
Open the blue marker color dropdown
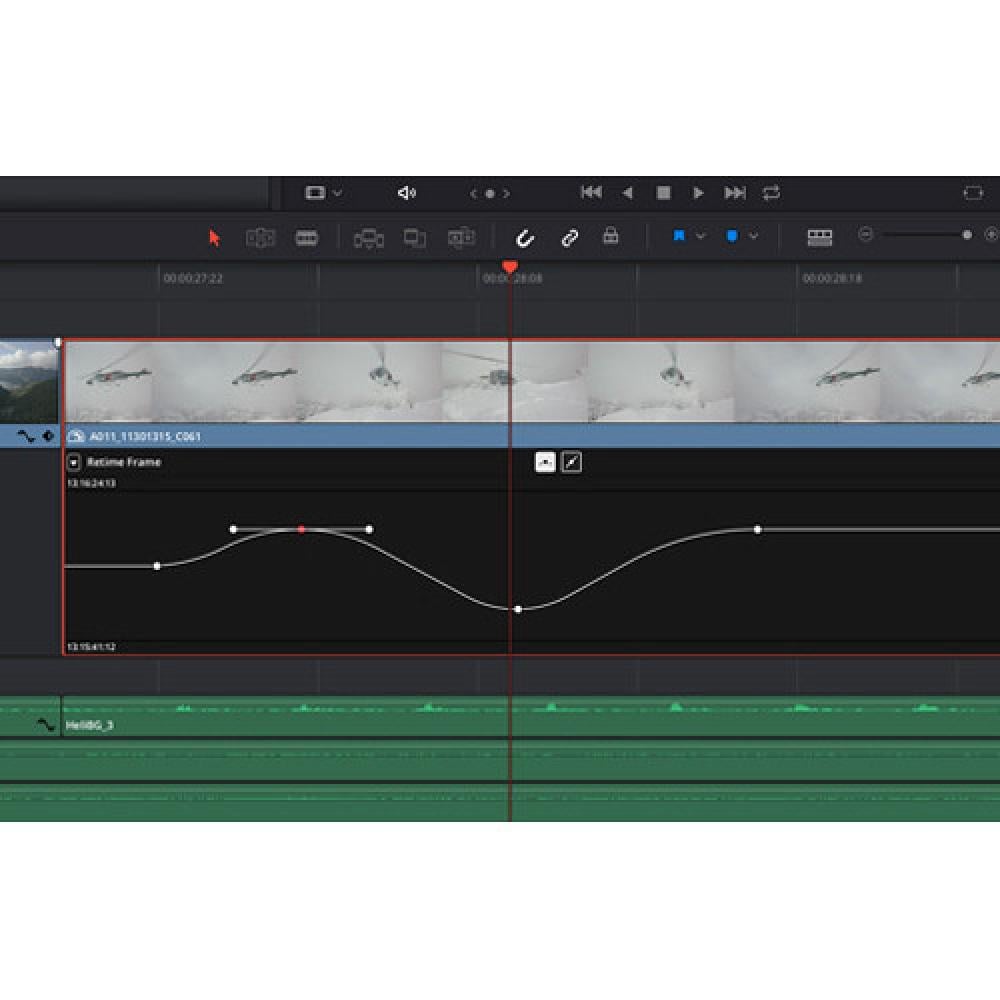coord(753,237)
